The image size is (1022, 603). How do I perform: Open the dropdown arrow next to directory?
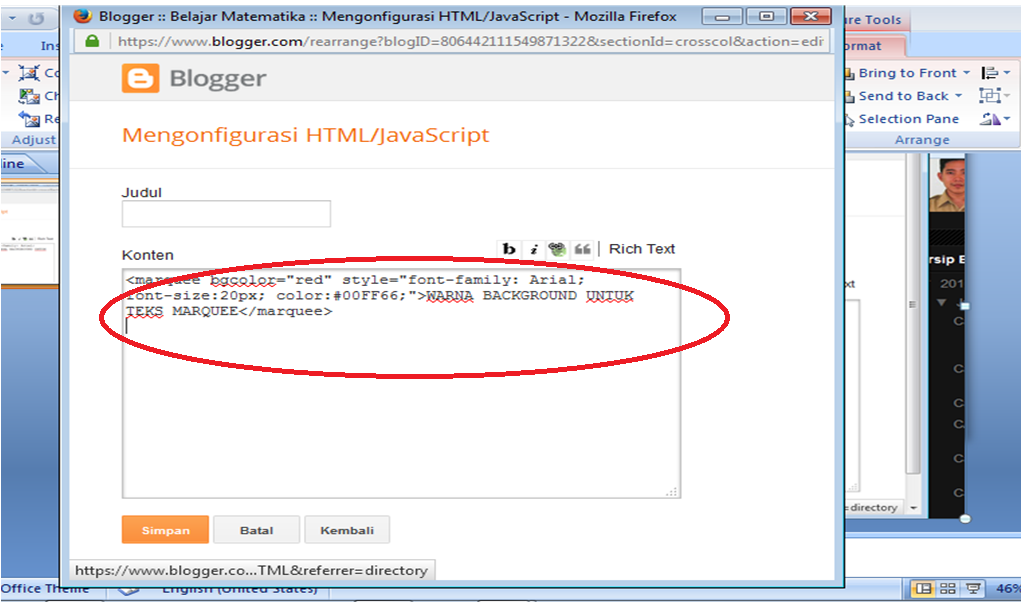point(913,507)
